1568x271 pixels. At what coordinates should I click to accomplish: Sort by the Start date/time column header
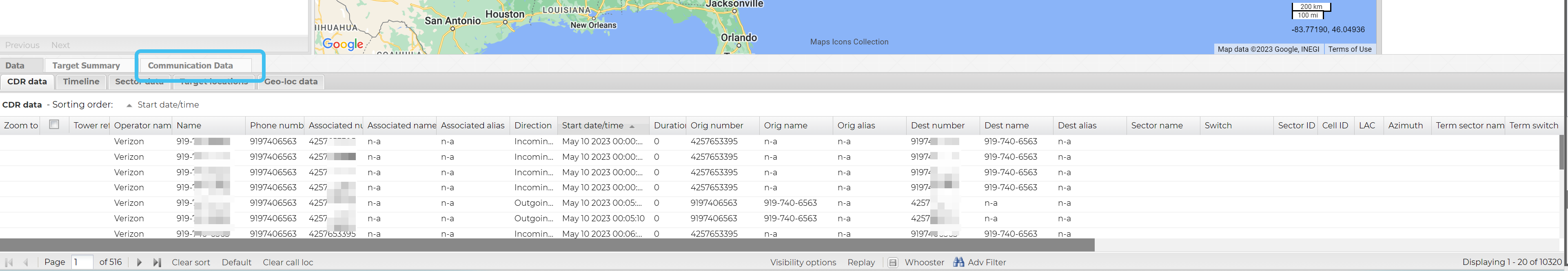pyautogui.click(x=592, y=126)
